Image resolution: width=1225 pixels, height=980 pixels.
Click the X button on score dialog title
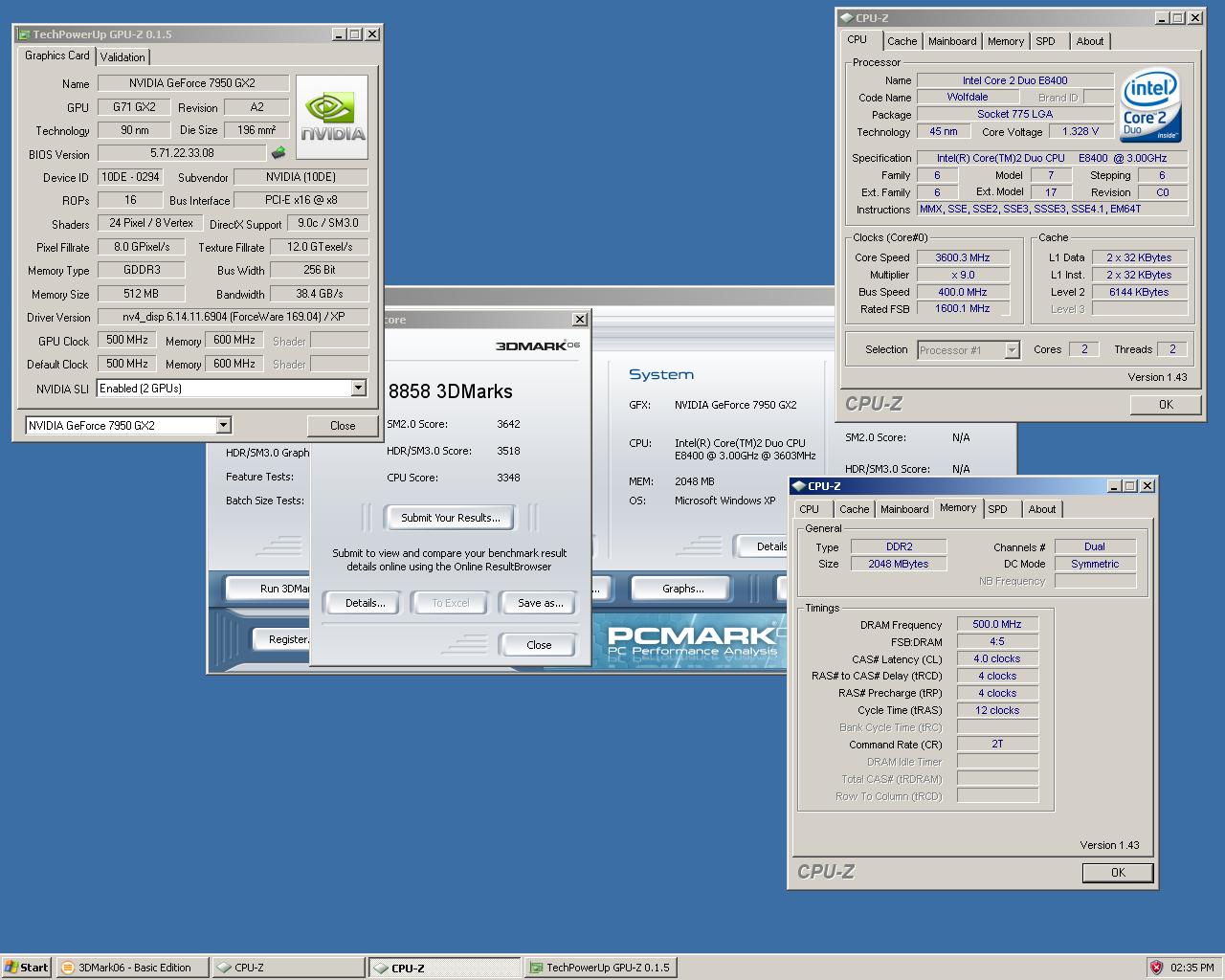tap(579, 320)
